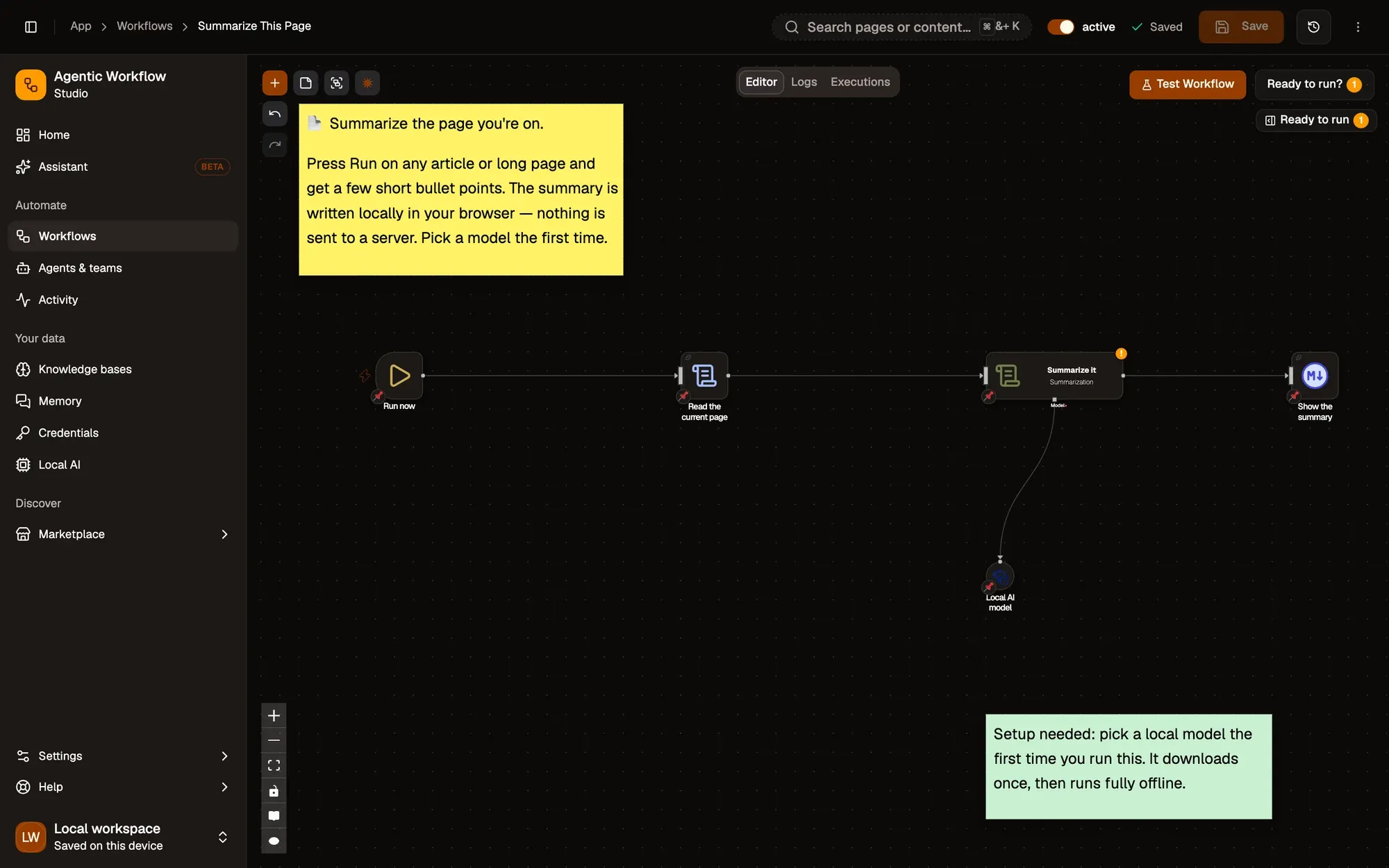Select the Run now trigger node
This screenshot has height=868, width=1389.
(x=399, y=376)
